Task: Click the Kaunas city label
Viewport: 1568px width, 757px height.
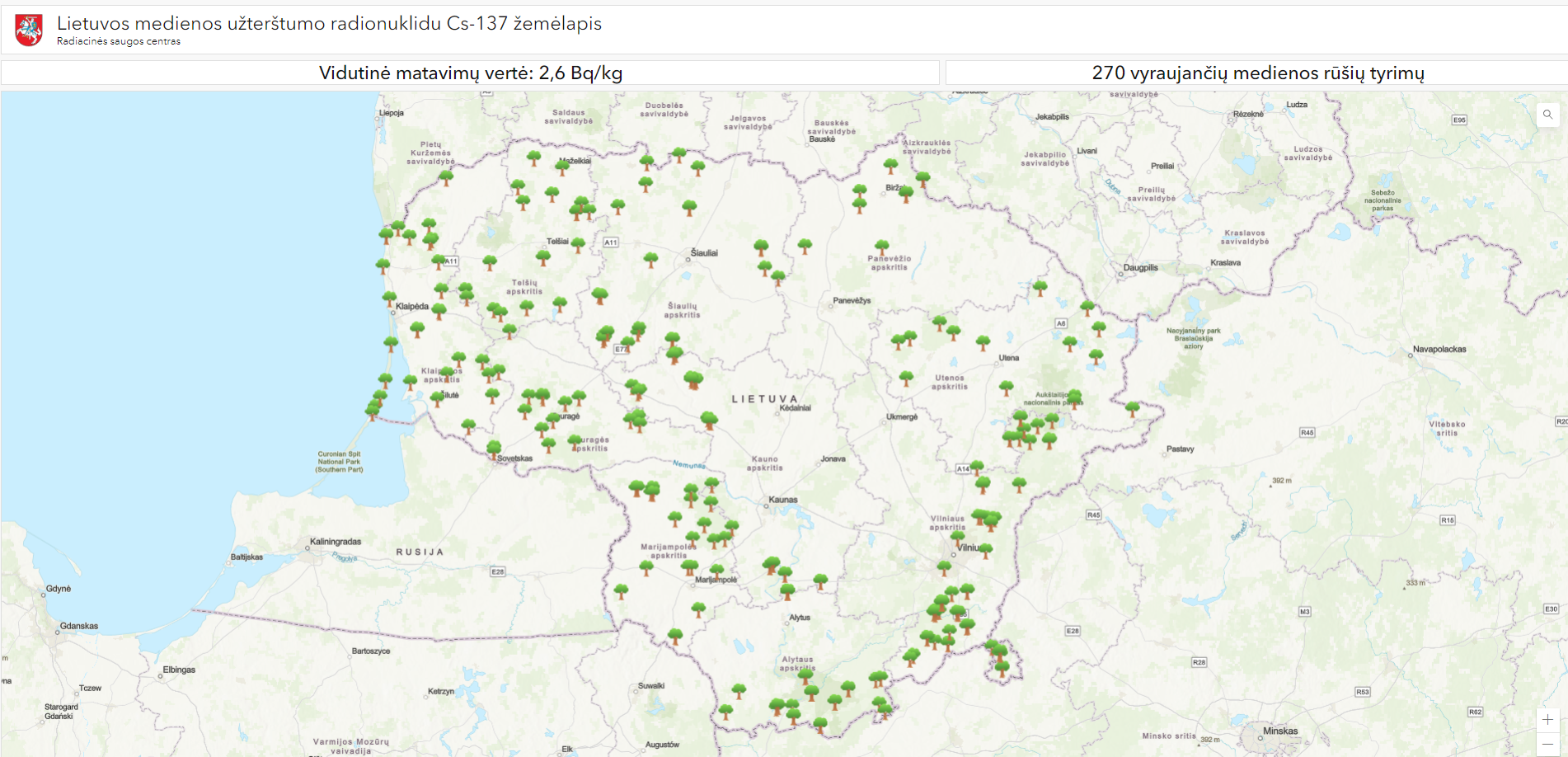Action: (x=783, y=500)
